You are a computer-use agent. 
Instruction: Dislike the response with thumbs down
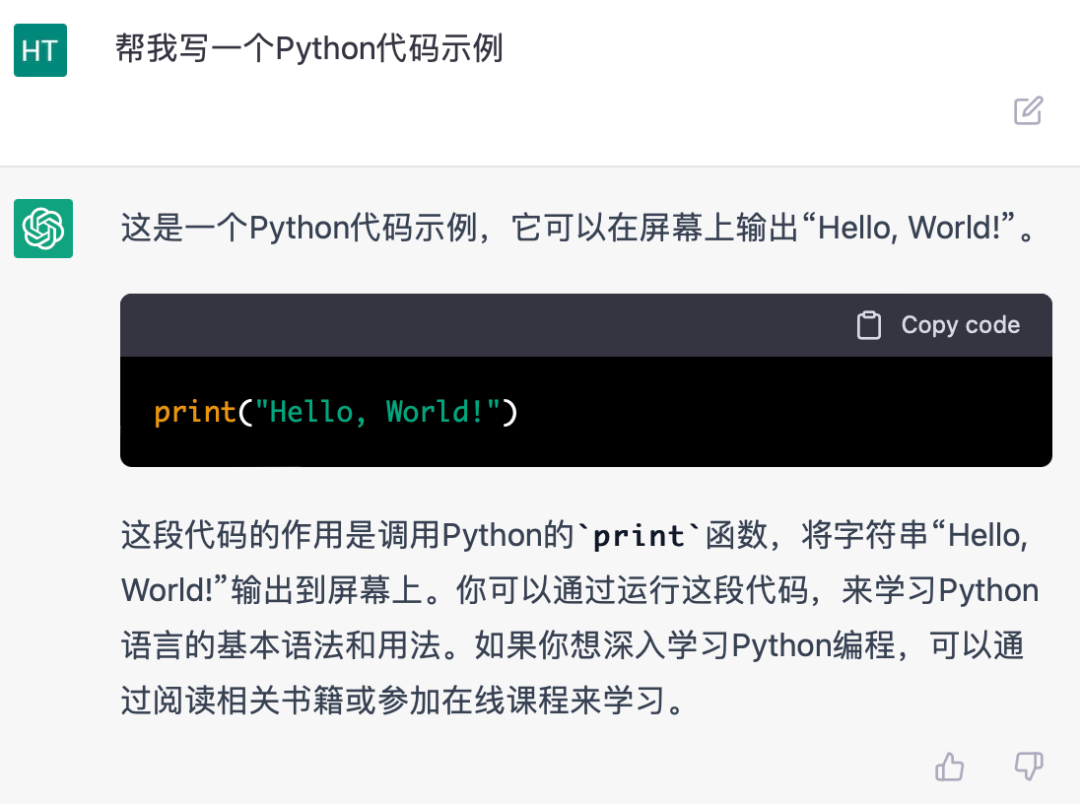[x=1029, y=767]
